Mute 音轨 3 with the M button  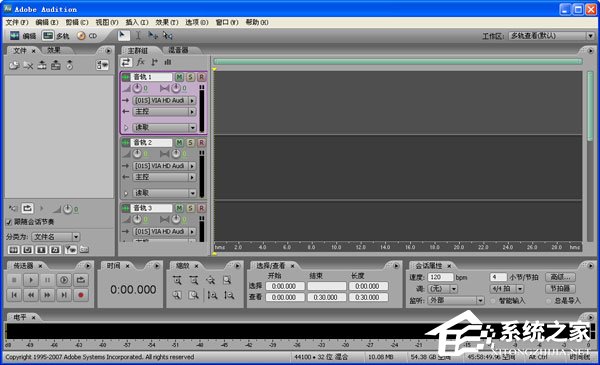tap(179, 208)
